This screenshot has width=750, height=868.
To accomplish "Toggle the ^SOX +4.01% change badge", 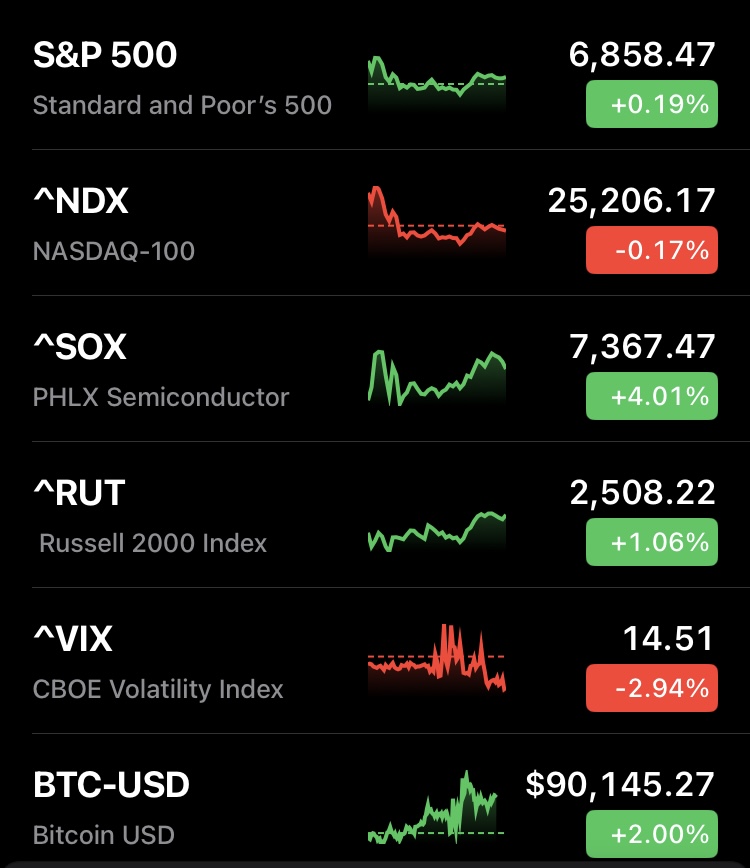I will click(x=651, y=396).
